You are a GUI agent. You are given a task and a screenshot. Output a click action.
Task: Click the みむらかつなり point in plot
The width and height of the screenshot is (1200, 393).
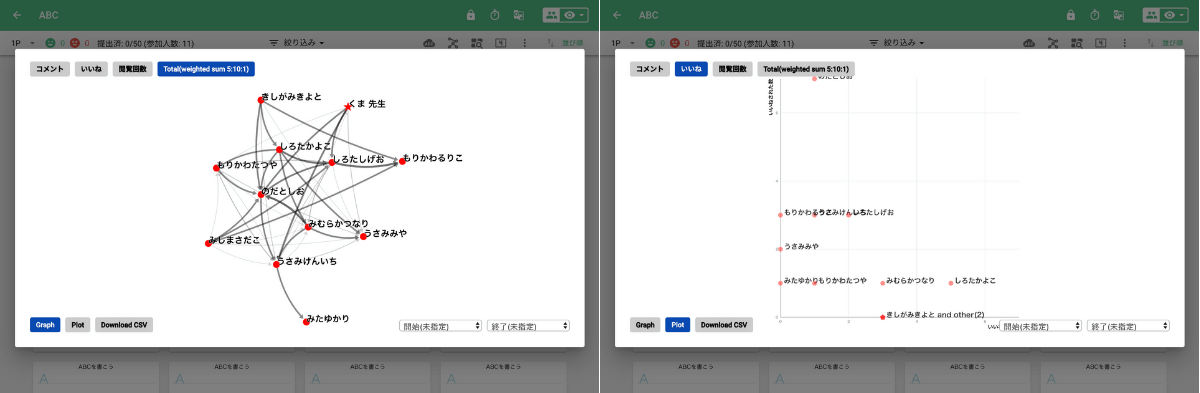coord(883,283)
